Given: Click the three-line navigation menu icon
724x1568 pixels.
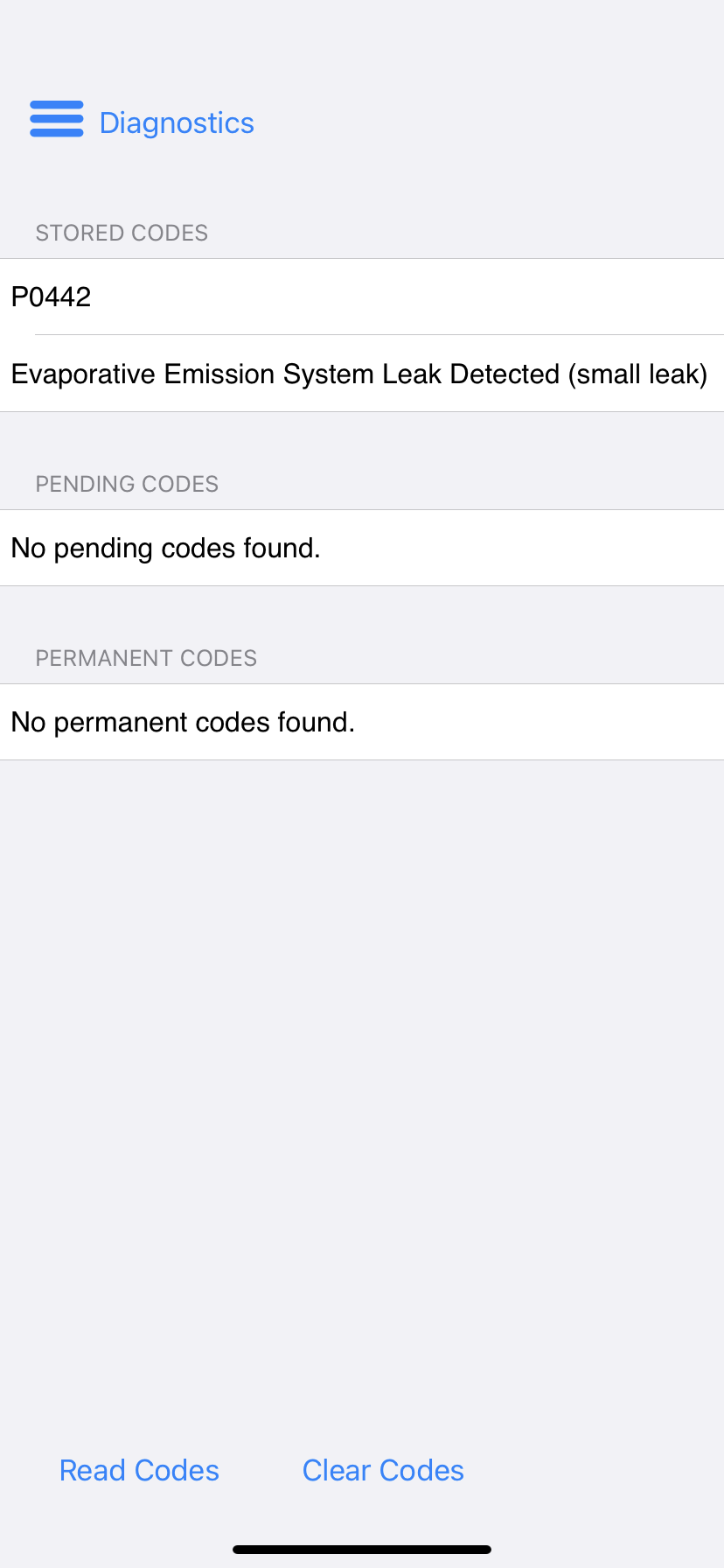Looking at the screenshot, I should (57, 120).
